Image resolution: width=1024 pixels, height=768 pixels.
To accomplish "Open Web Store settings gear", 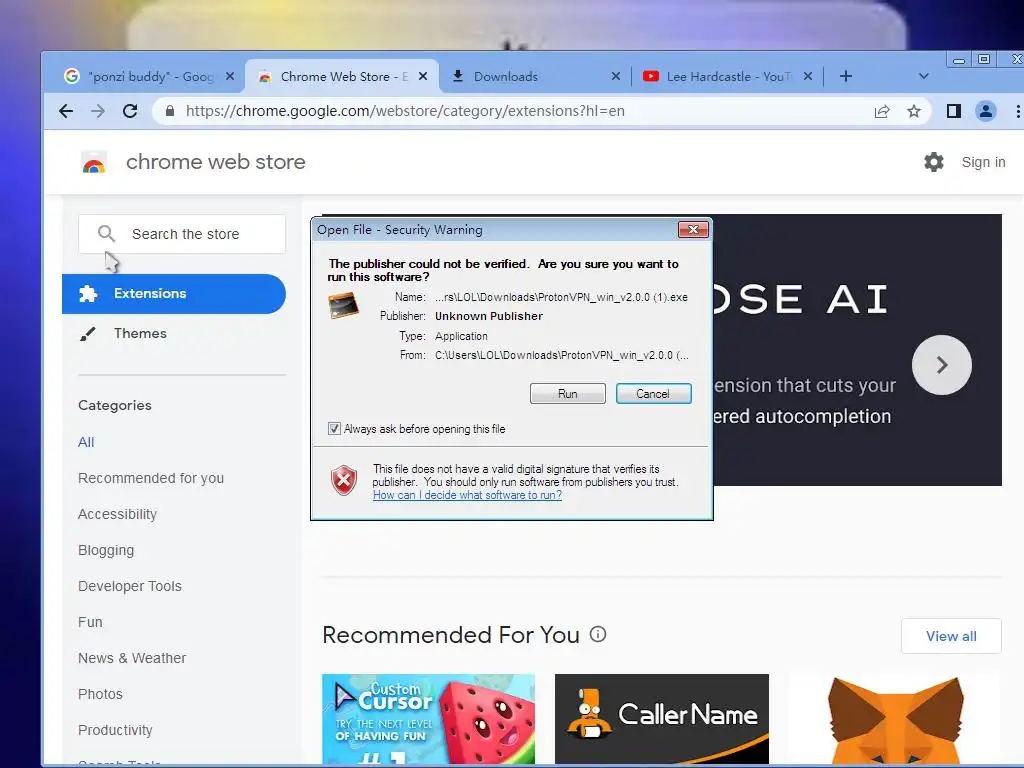I will (934, 162).
